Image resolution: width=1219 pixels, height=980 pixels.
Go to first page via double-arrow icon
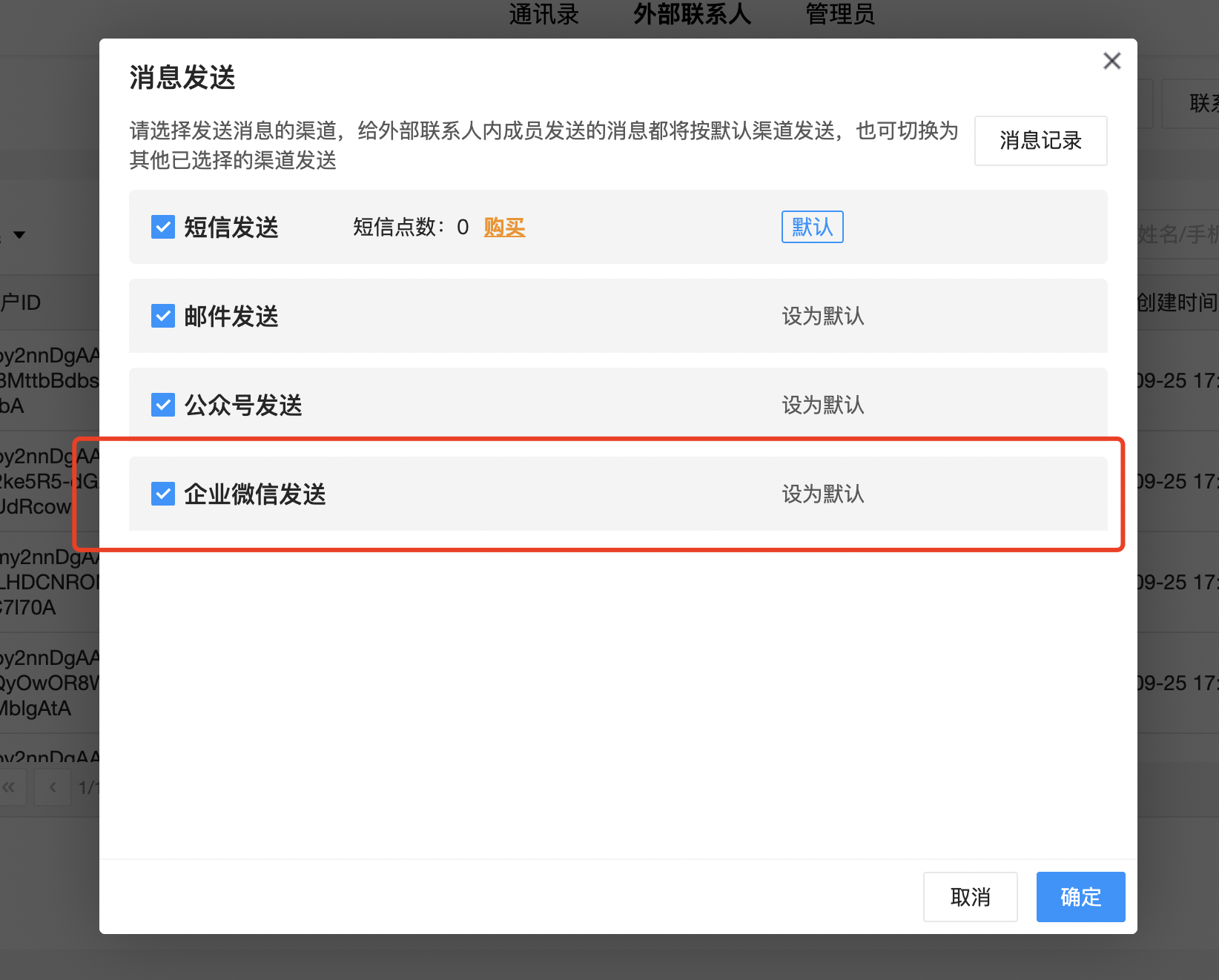pyautogui.click(x=9, y=787)
